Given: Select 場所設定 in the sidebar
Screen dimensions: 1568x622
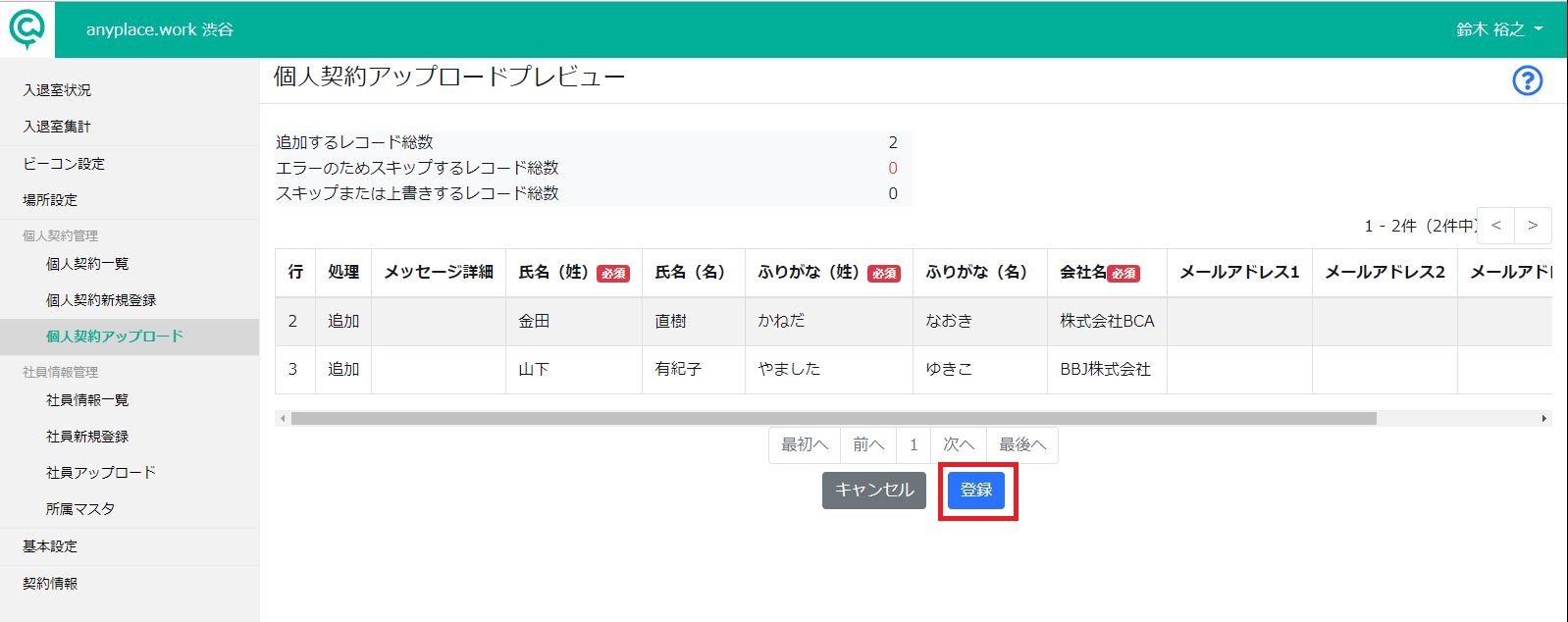Looking at the screenshot, I should [50, 200].
